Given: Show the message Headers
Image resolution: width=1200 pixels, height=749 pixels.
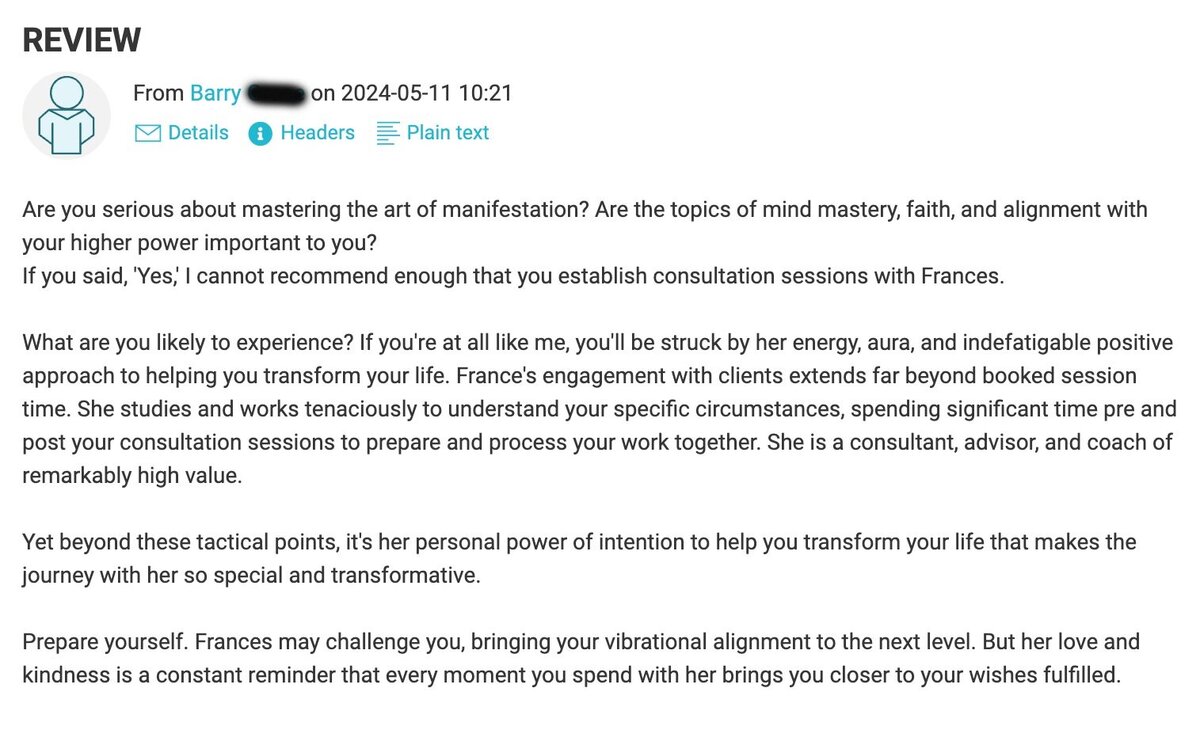Looking at the screenshot, I should pyautogui.click(x=317, y=133).
